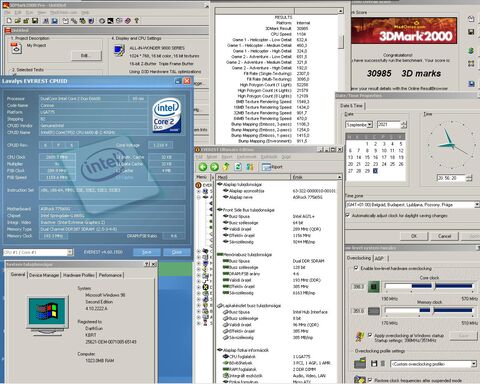
Task: Click the users icon in EVEREST toolbar
Action: click(x=250, y=167)
